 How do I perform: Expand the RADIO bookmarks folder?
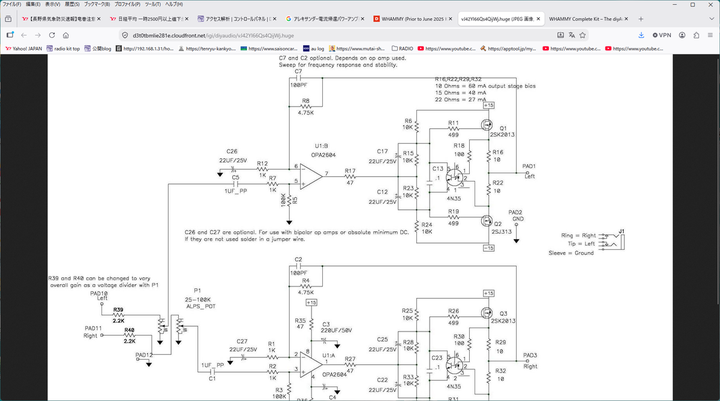[x=402, y=48]
